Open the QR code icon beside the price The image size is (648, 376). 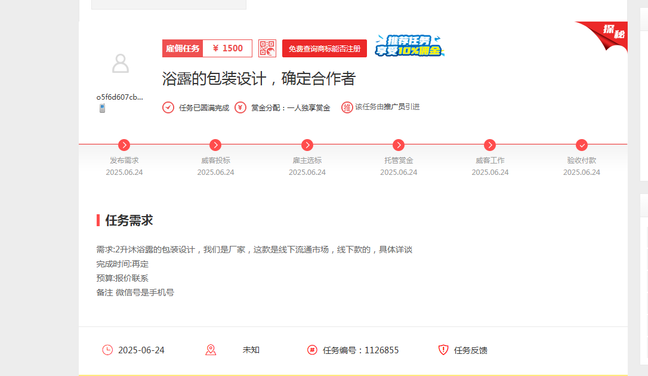click(x=267, y=48)
